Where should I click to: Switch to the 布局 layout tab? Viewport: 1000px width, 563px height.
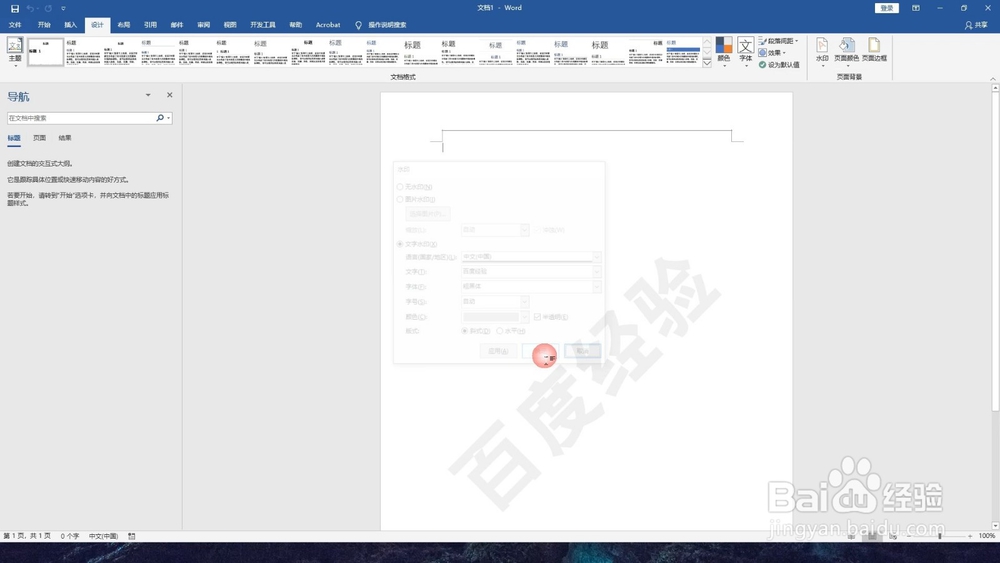click(124, 25)
